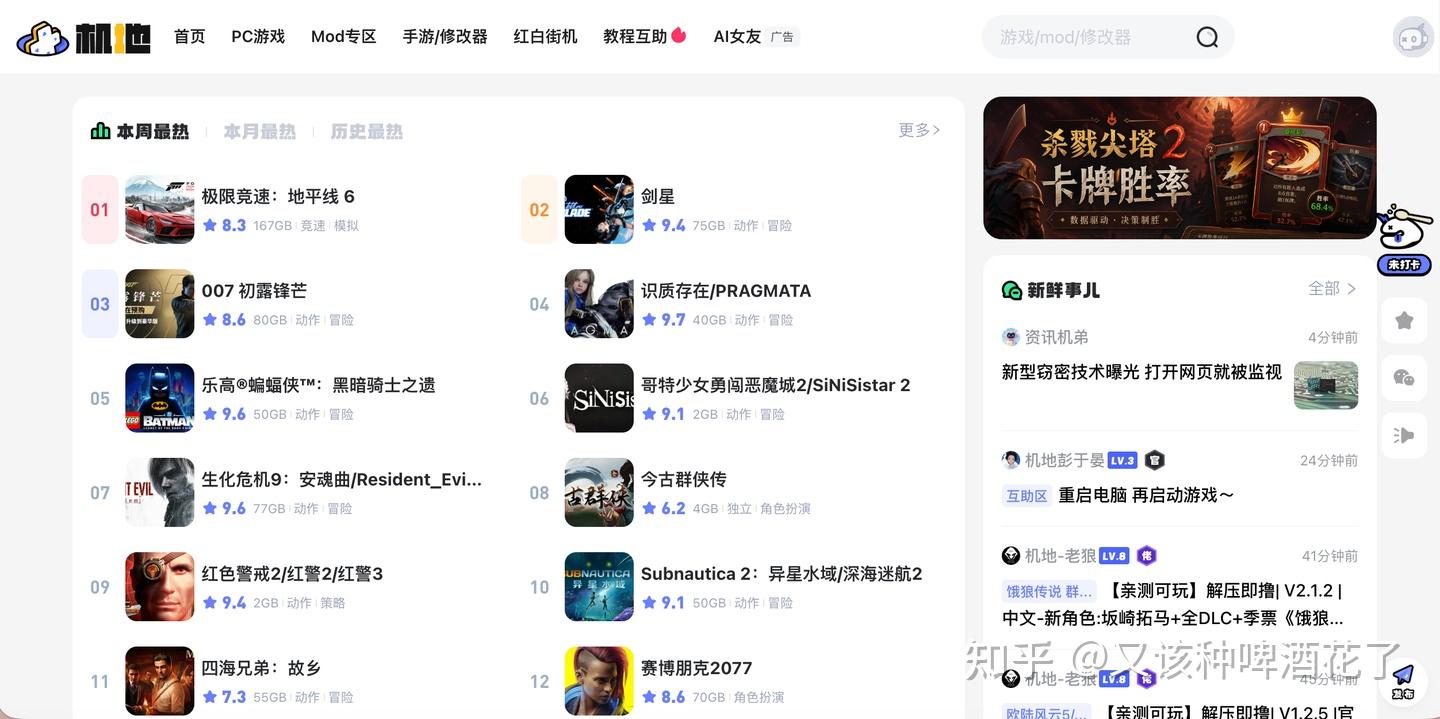Image resolution: width=1440 pixels, height=719 pixels.
Task: Switch to the 历史最热 tab
Action: (366, 131)
